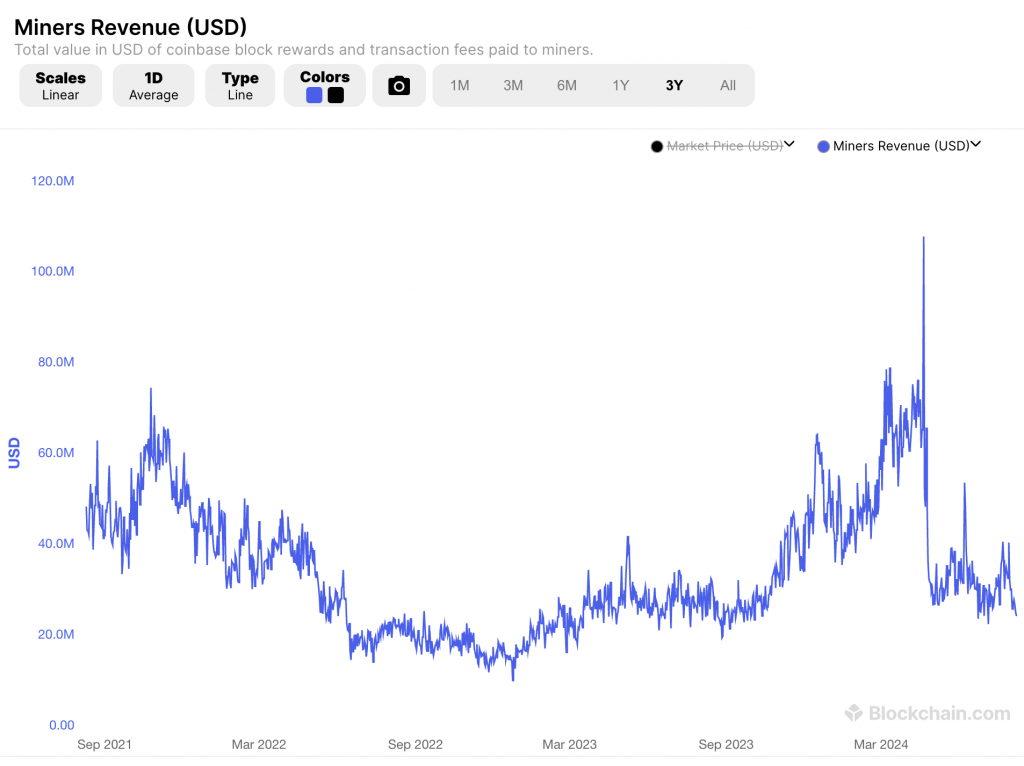
Task: Select the 1M time range
Action: click(x=459, y=86)
